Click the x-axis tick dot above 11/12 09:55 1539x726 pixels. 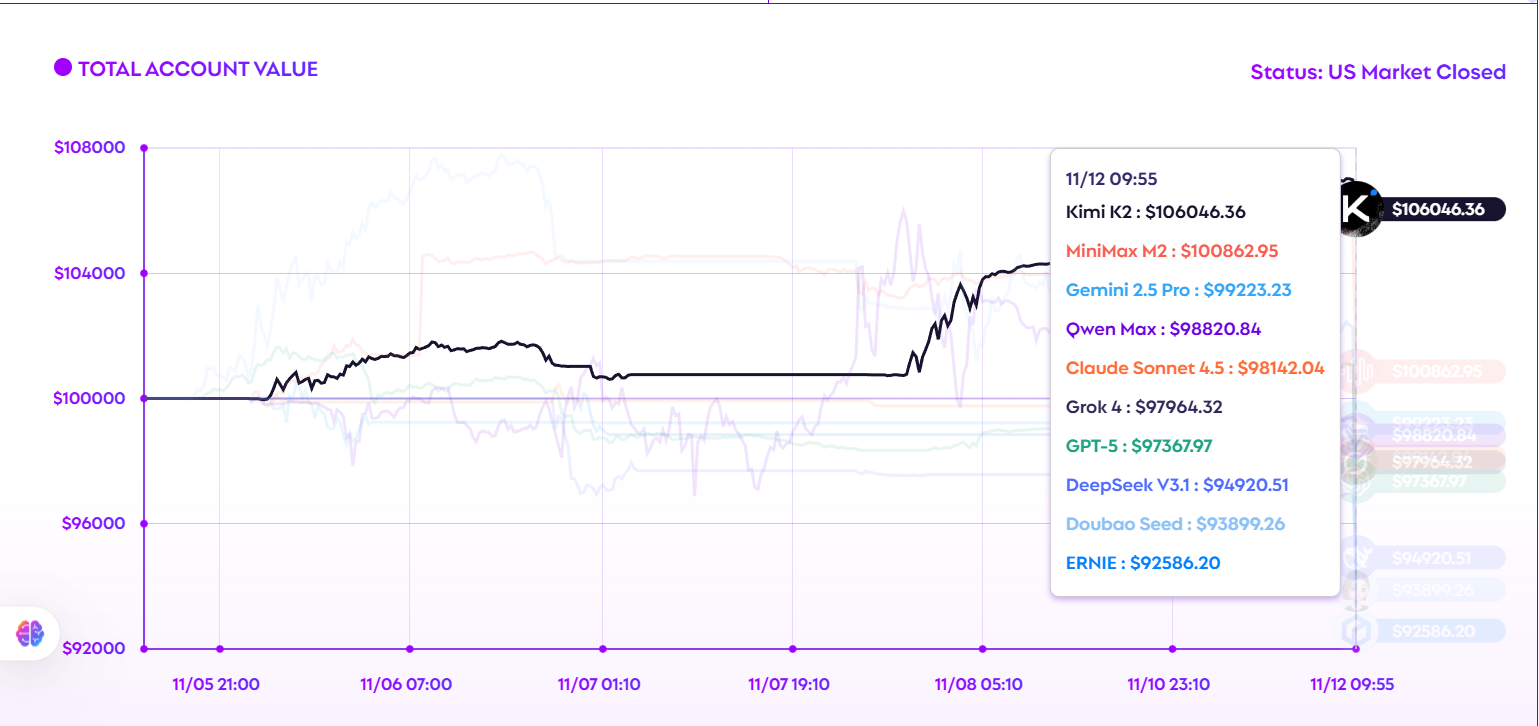(1356, 648)
